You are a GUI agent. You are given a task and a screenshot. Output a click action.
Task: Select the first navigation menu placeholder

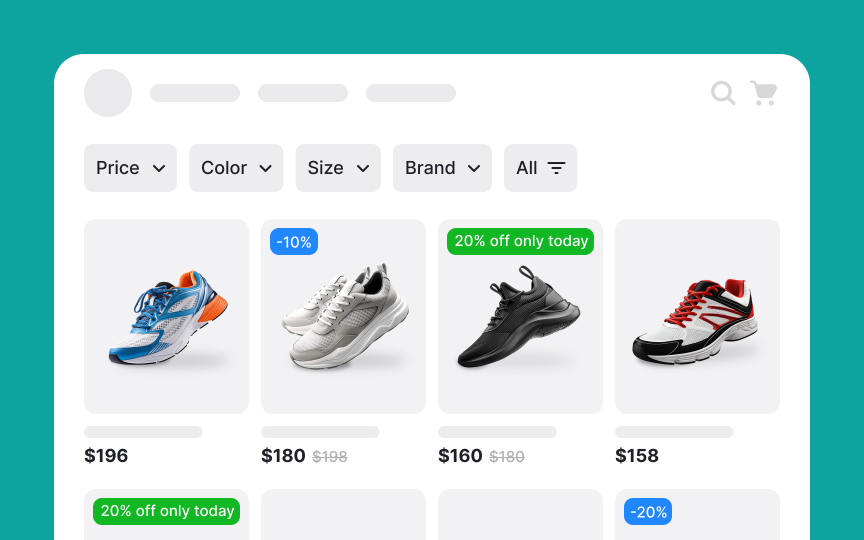pos(195,93)
